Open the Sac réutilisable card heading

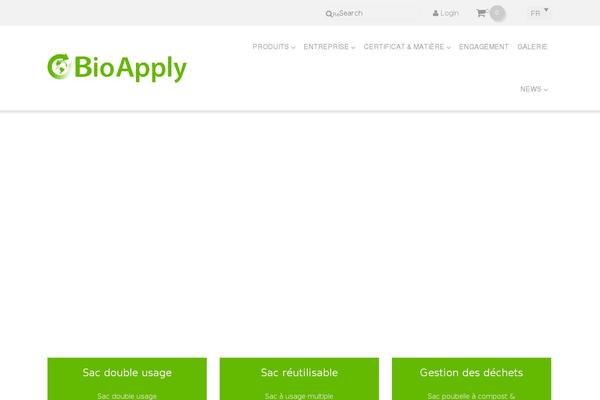pos(299,372)
